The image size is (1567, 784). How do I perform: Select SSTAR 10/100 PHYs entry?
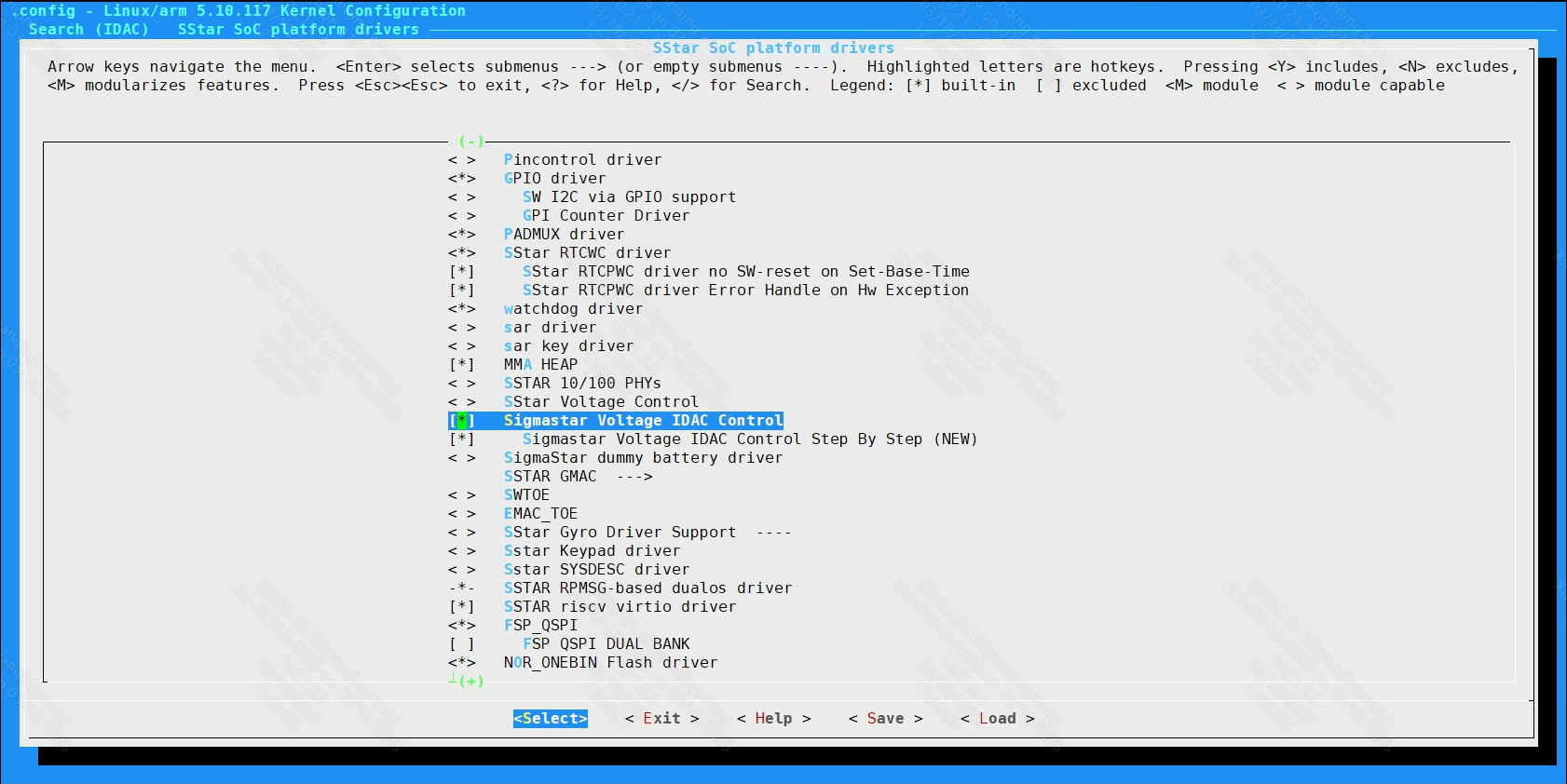coord(582,384)
